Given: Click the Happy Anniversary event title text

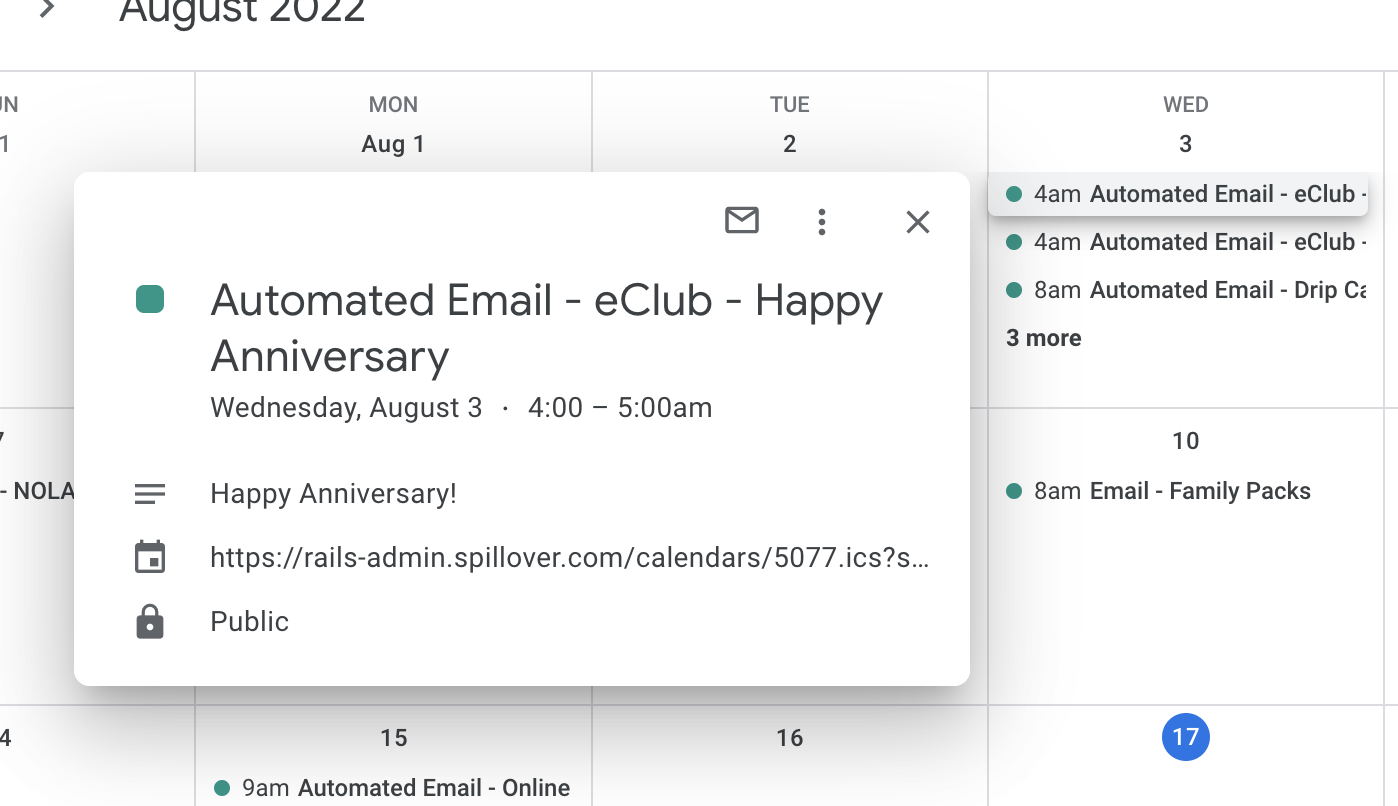Looking at the screenshot, I should click(547, 328).
